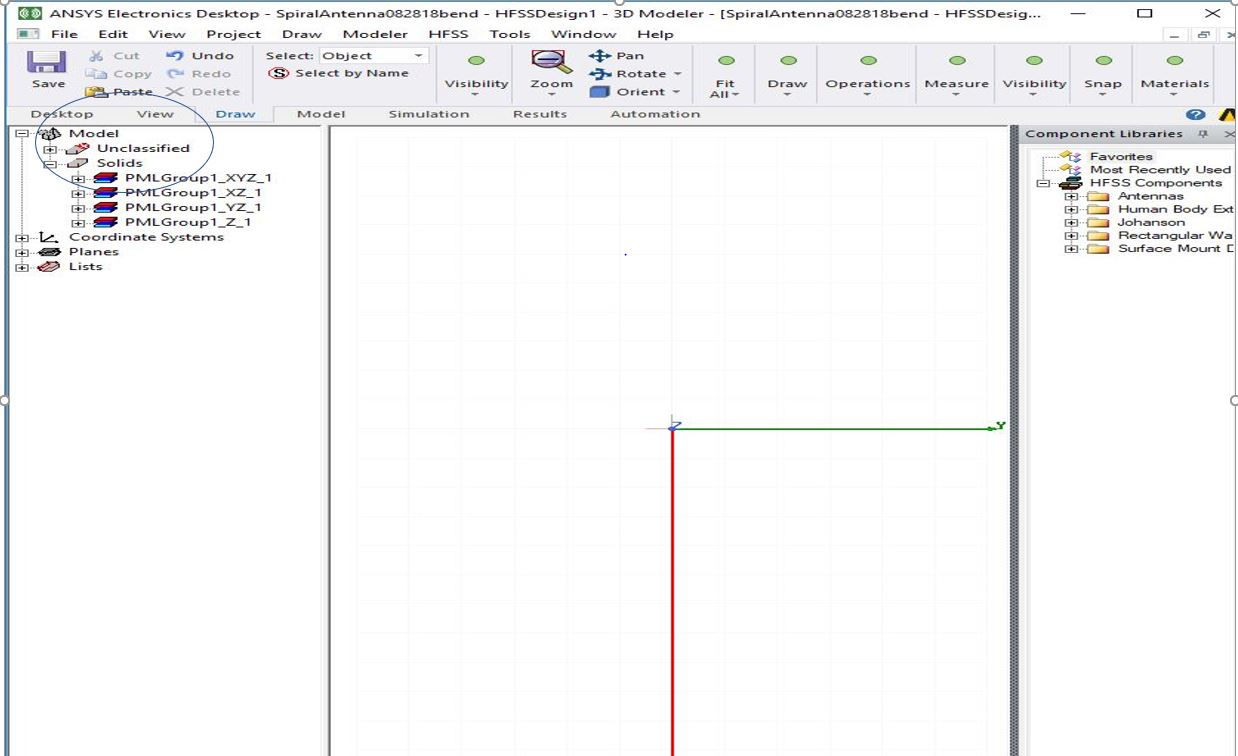Screen dimensions: 1238x756
Task: Click the Orient cube icon
Action: coord(600,92)
